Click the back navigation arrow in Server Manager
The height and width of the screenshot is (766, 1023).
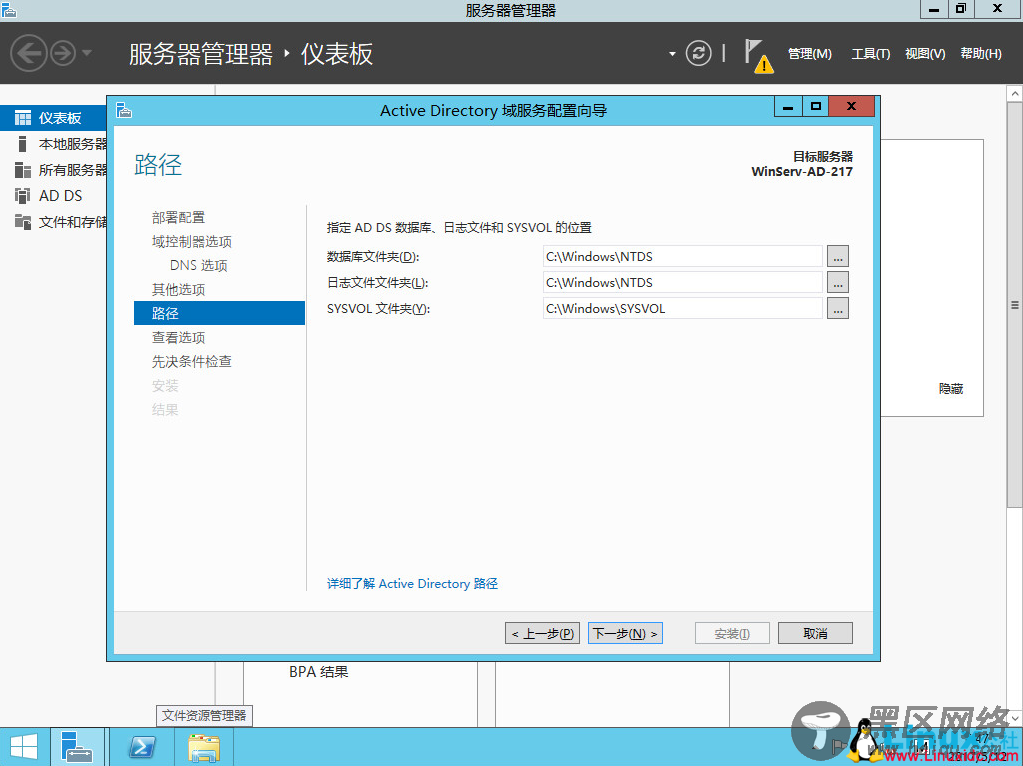tap(28, 53)
